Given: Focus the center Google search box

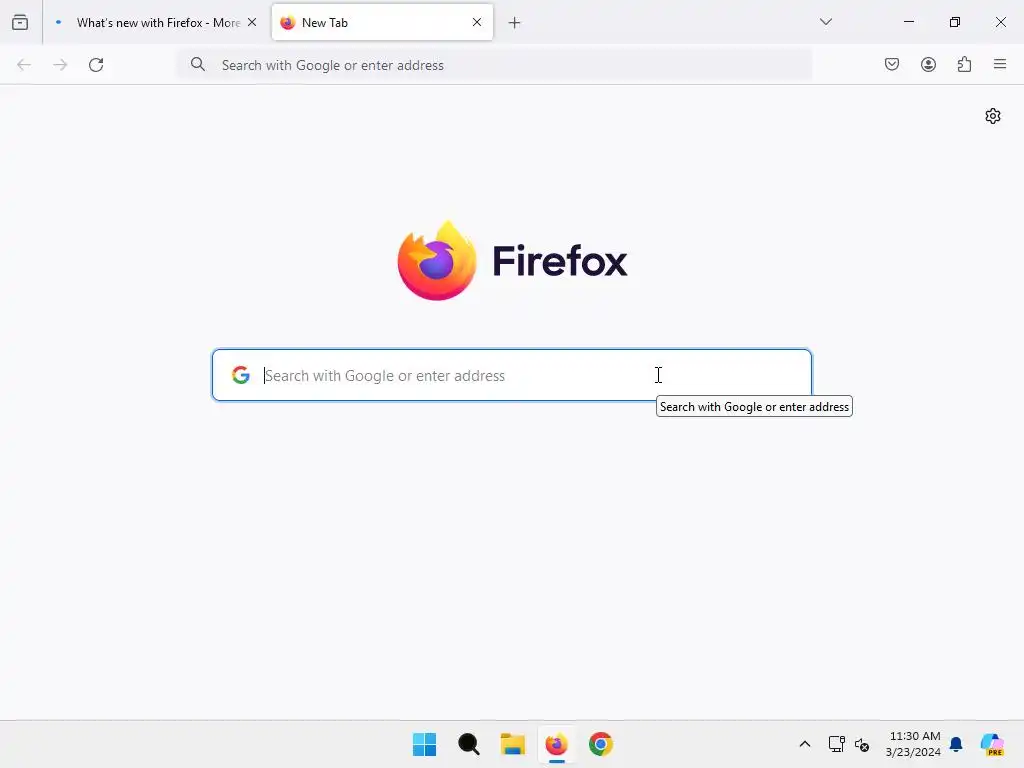Looking at the screenshot, I should tap(512, 375).
